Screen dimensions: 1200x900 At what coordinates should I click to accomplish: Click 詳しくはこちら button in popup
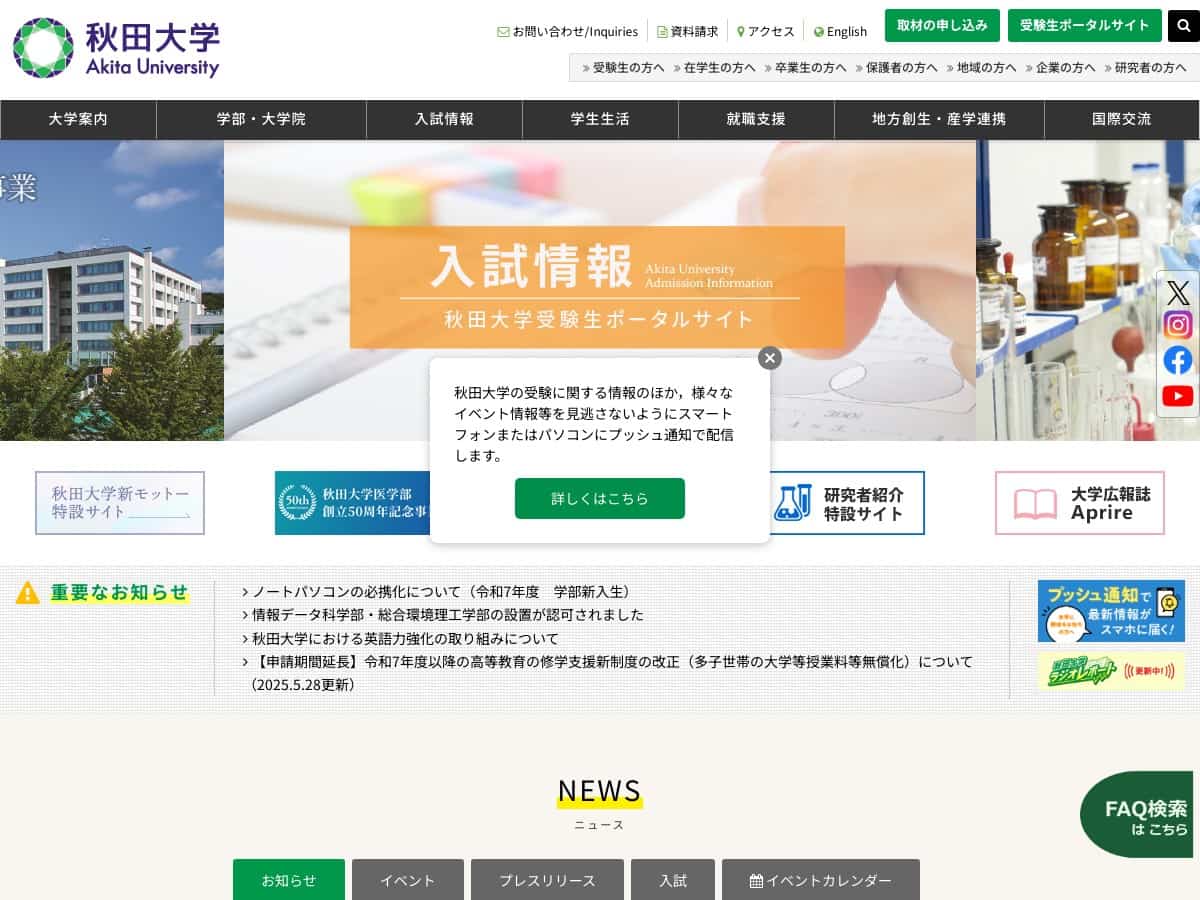[x=600, y=498]
